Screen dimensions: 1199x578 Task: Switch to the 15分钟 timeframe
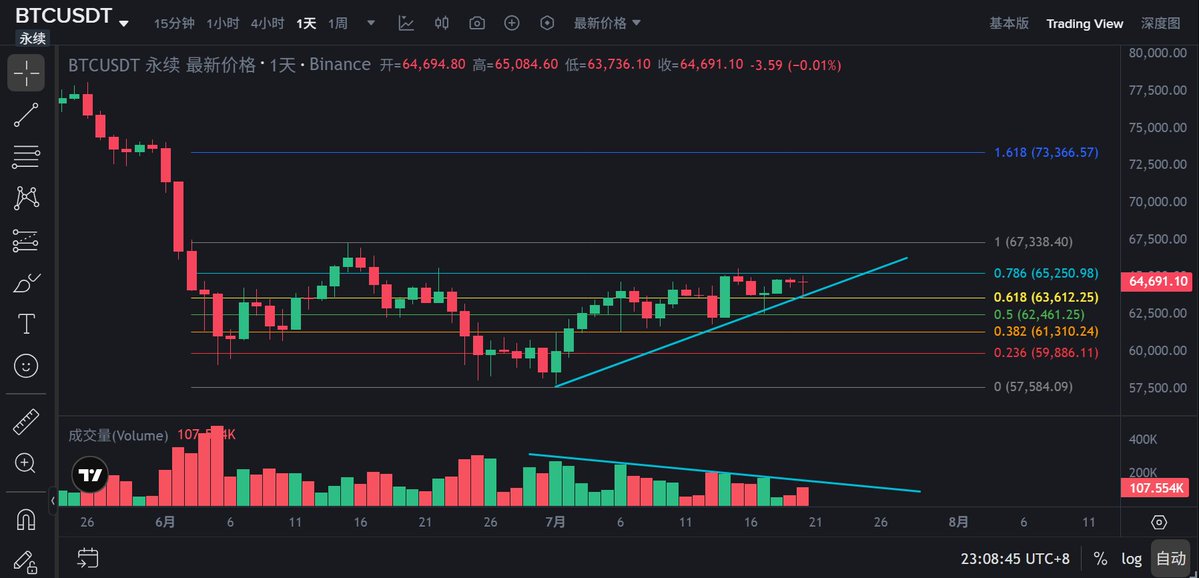[174, 23]
